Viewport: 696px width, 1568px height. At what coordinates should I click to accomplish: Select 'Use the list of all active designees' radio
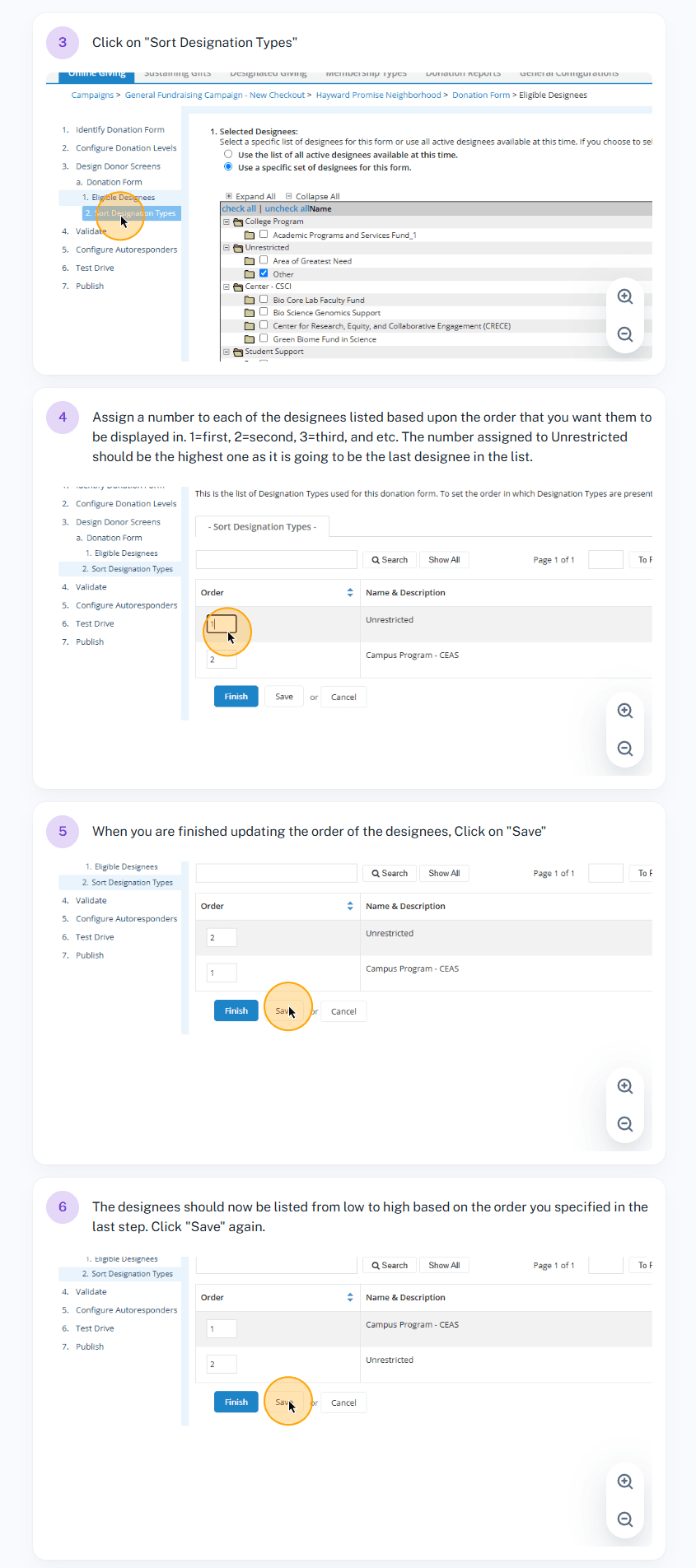[x=228, y=154]
